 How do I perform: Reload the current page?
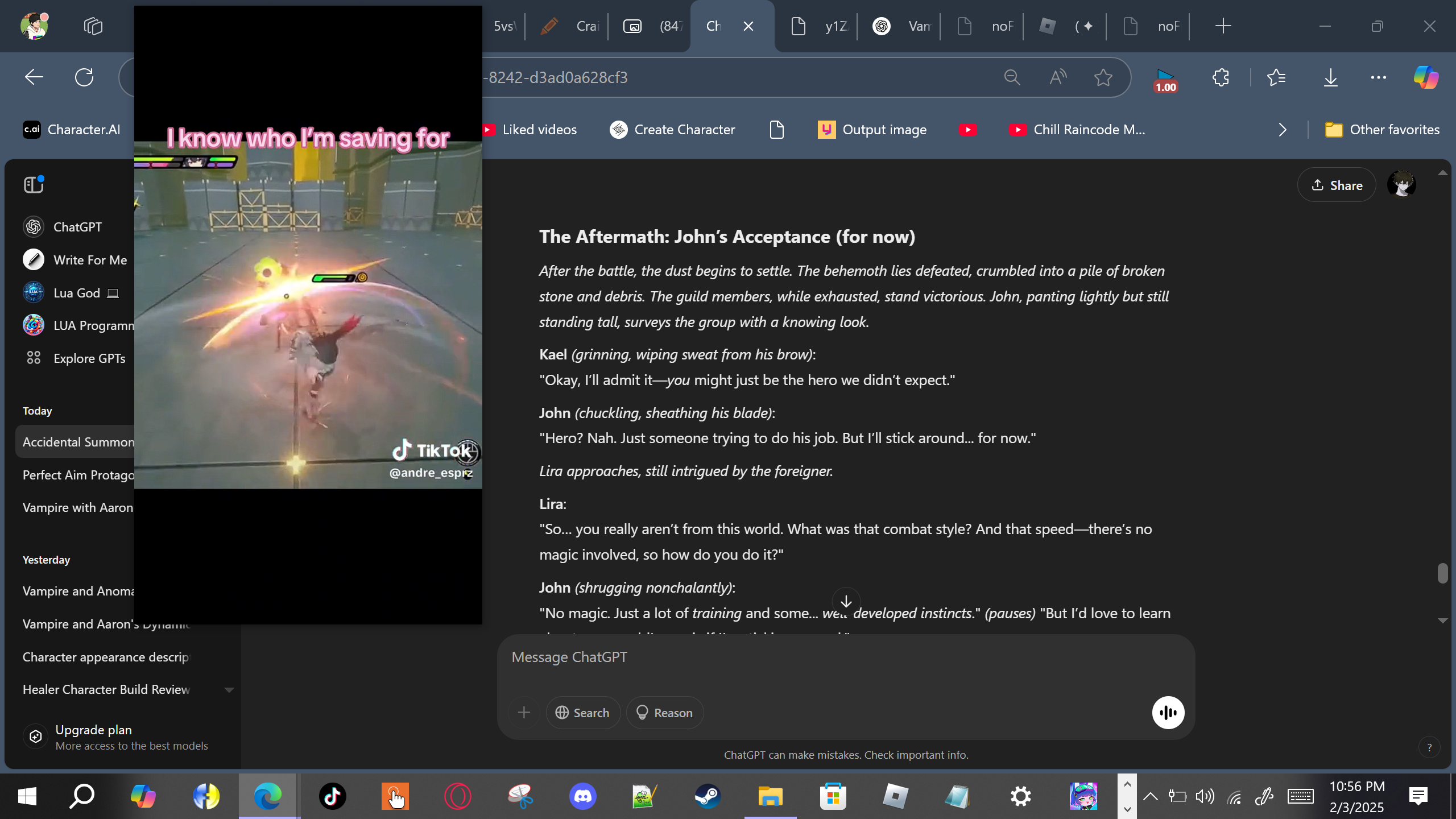tap(84, 77)
